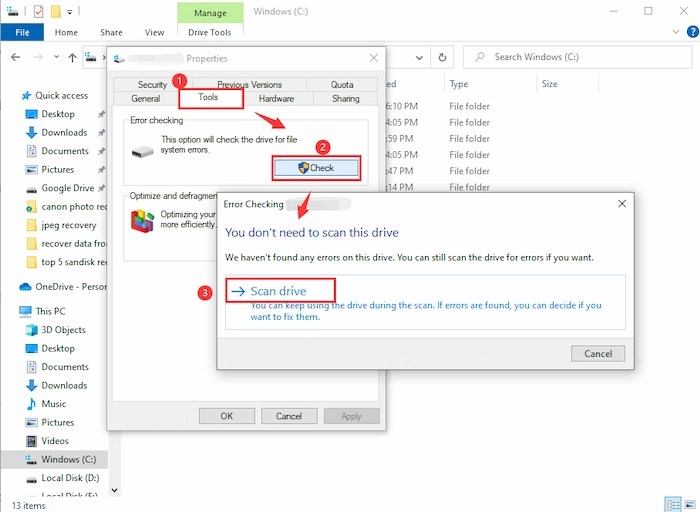The image size is (700, 512).
Task: Select the Drive Tools ribbon tab
Action: tap(209, 32)
